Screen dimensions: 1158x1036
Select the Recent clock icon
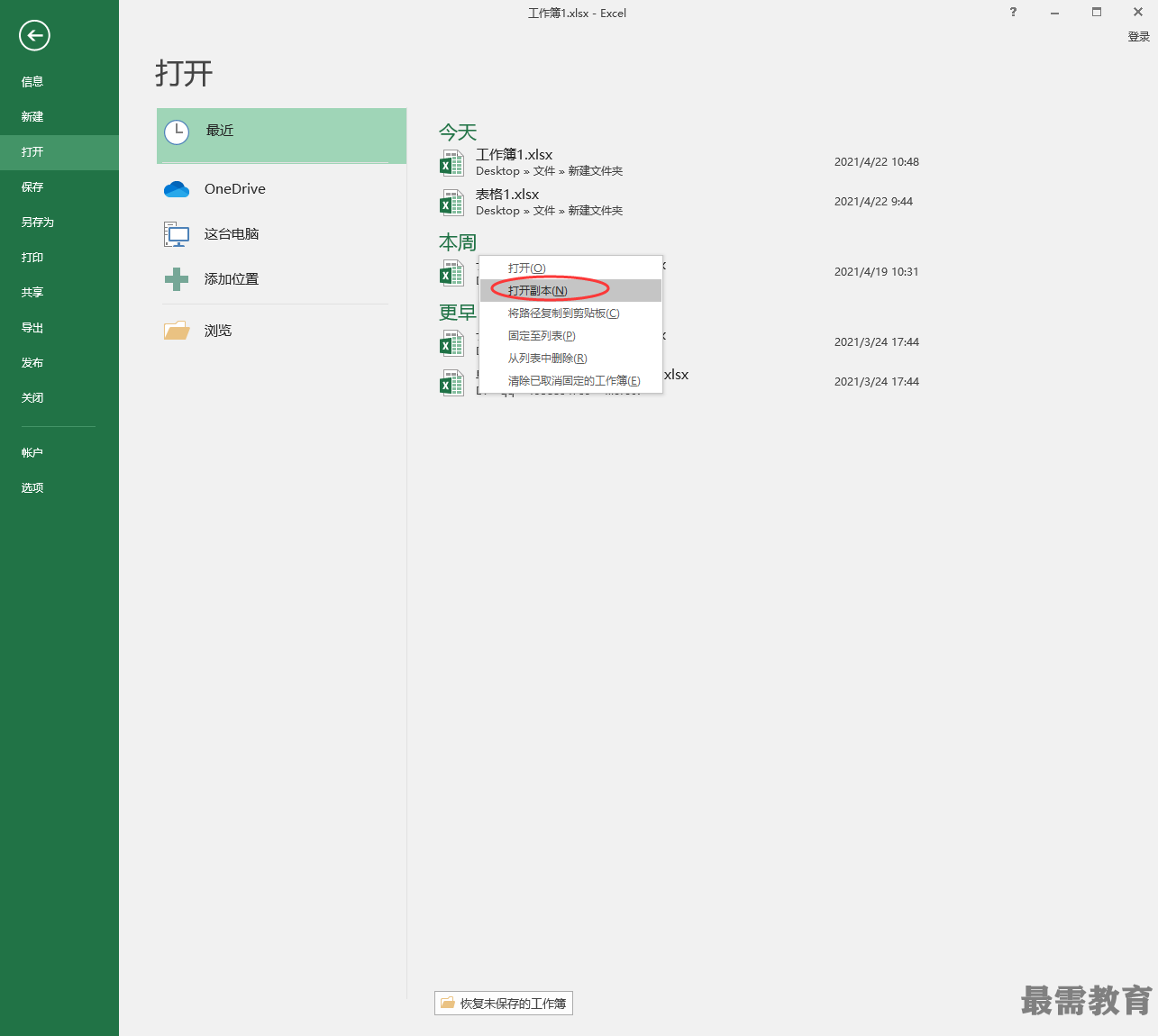click(x=177, y=132)
